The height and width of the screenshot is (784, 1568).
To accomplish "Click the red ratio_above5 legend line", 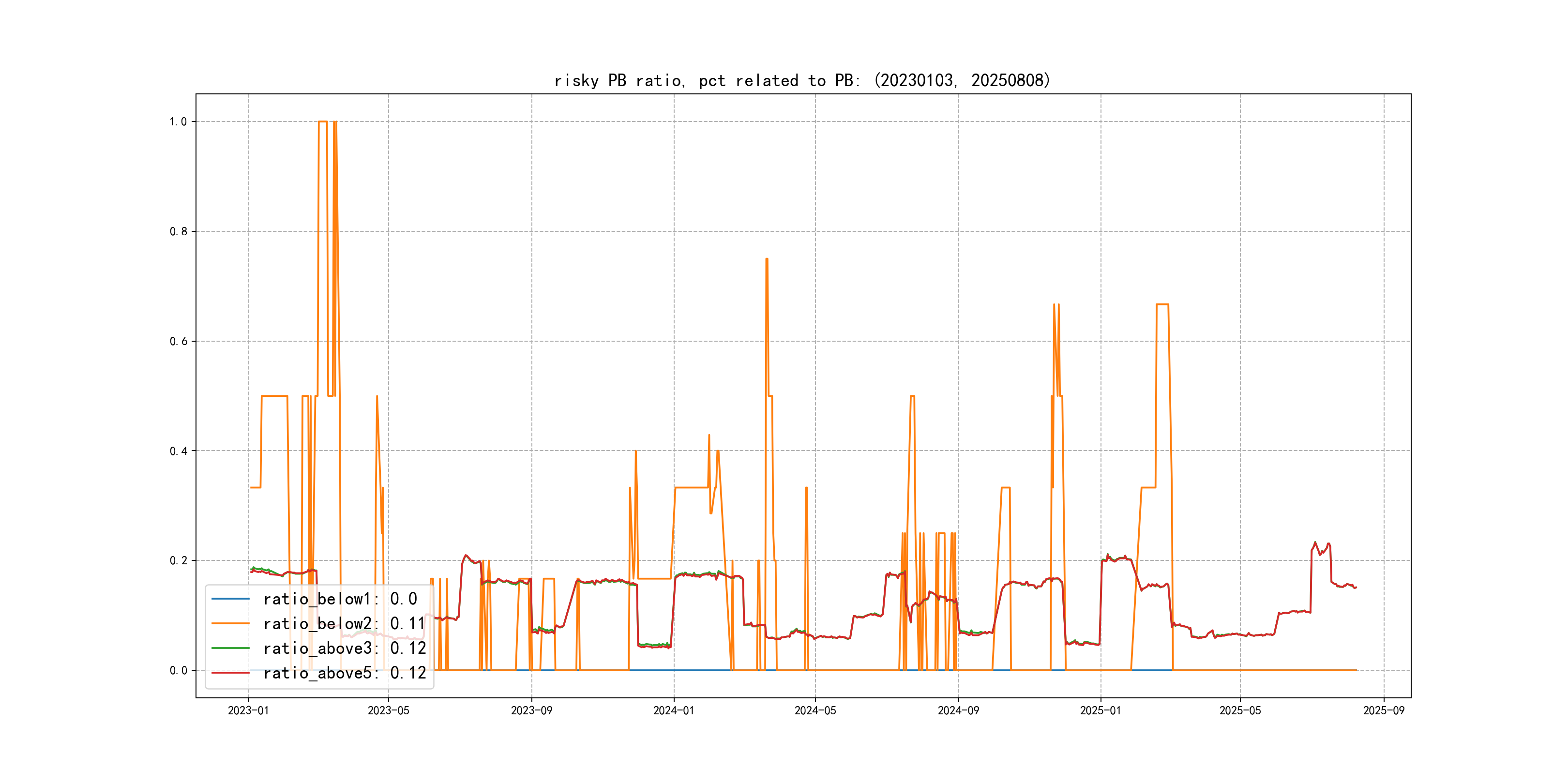I will [x=230, y=673].
